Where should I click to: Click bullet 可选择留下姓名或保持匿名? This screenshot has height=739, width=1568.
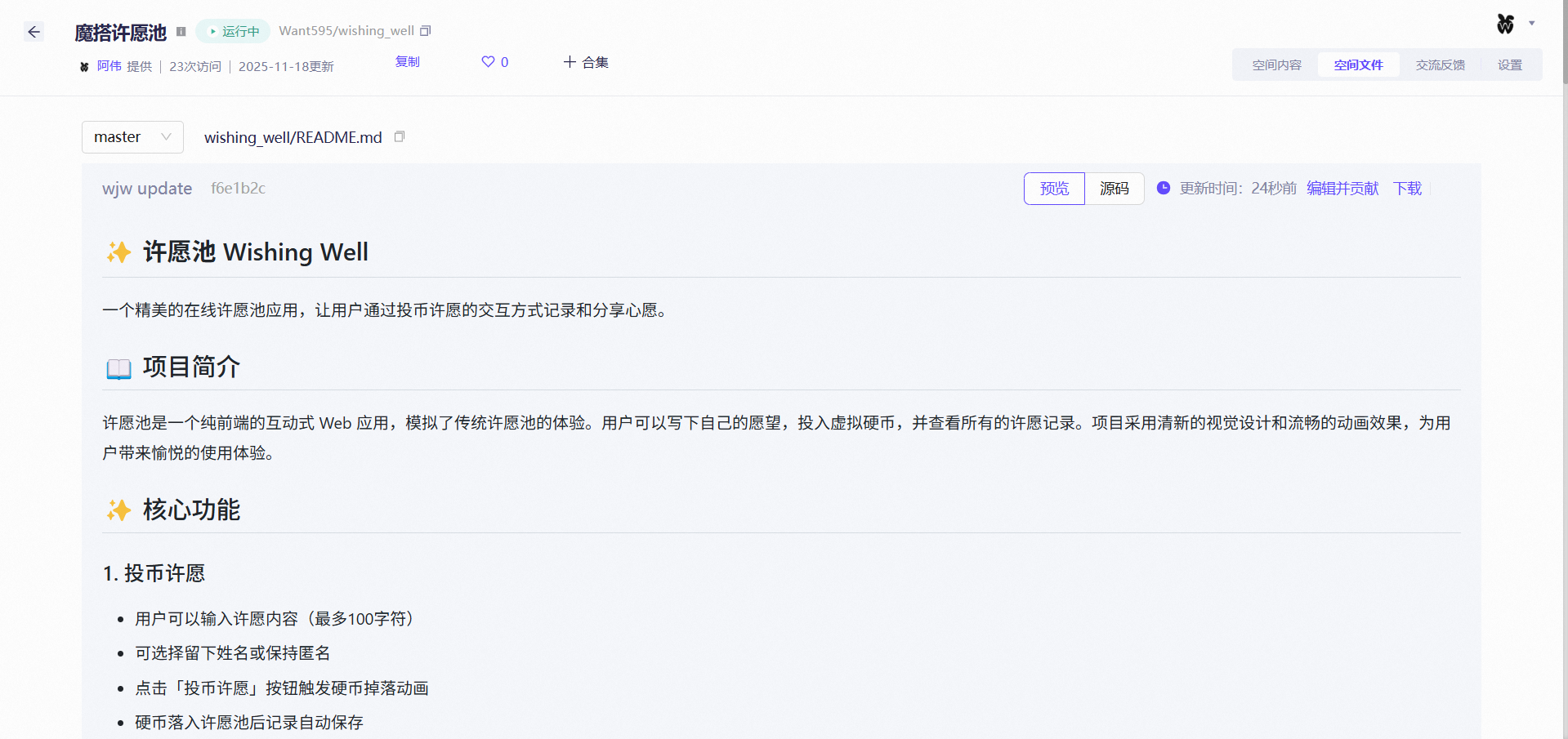233,653
